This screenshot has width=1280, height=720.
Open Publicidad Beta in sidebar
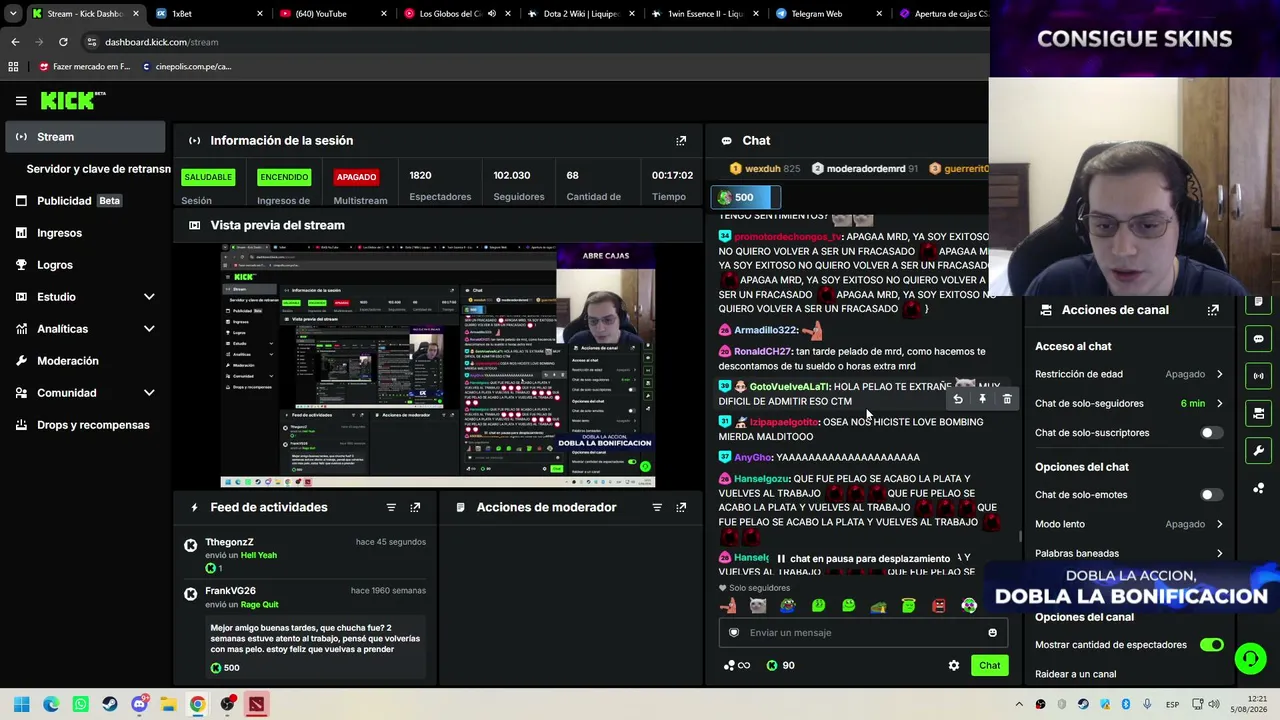point(85,201)
